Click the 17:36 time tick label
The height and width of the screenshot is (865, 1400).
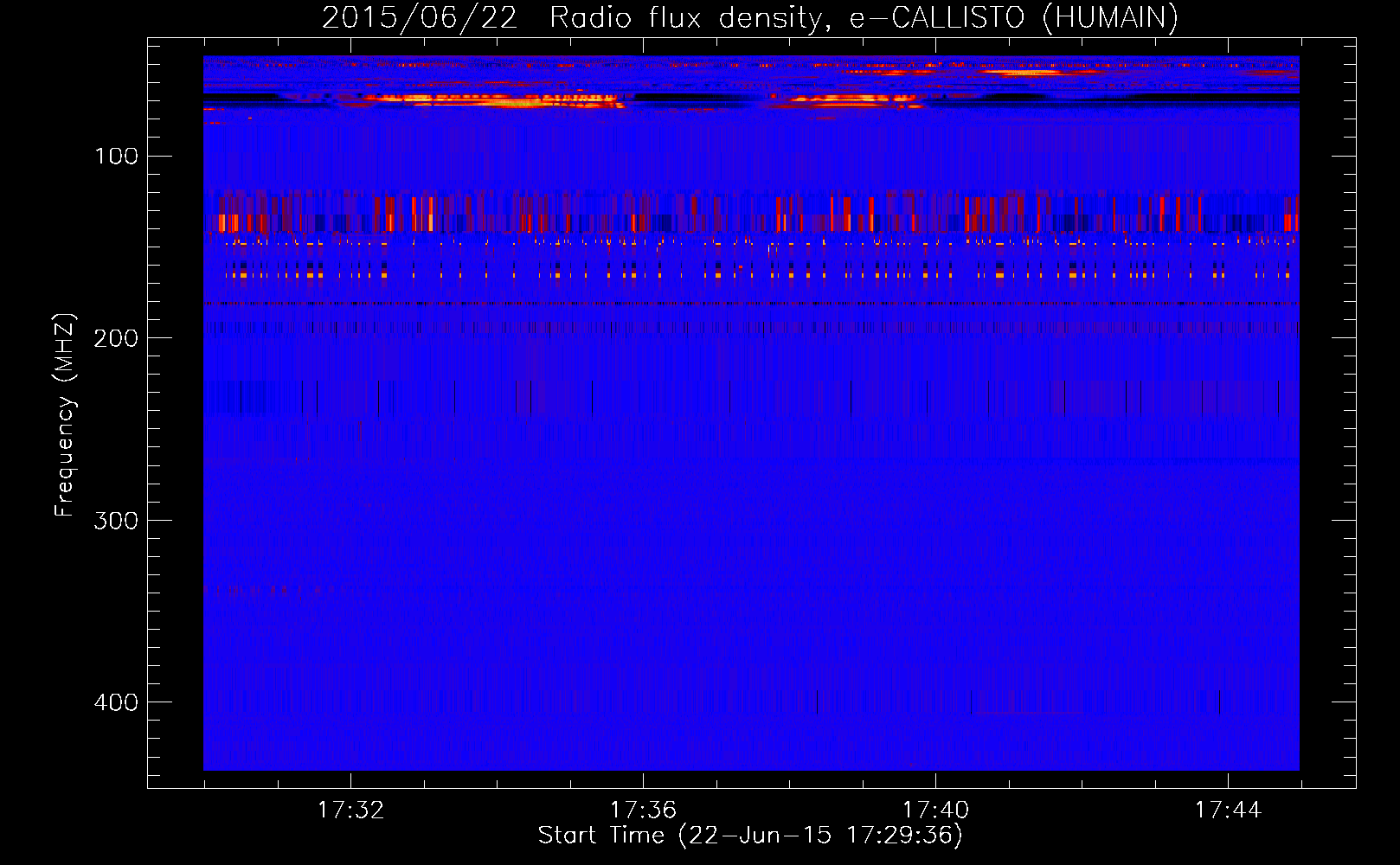pos(643,810)
